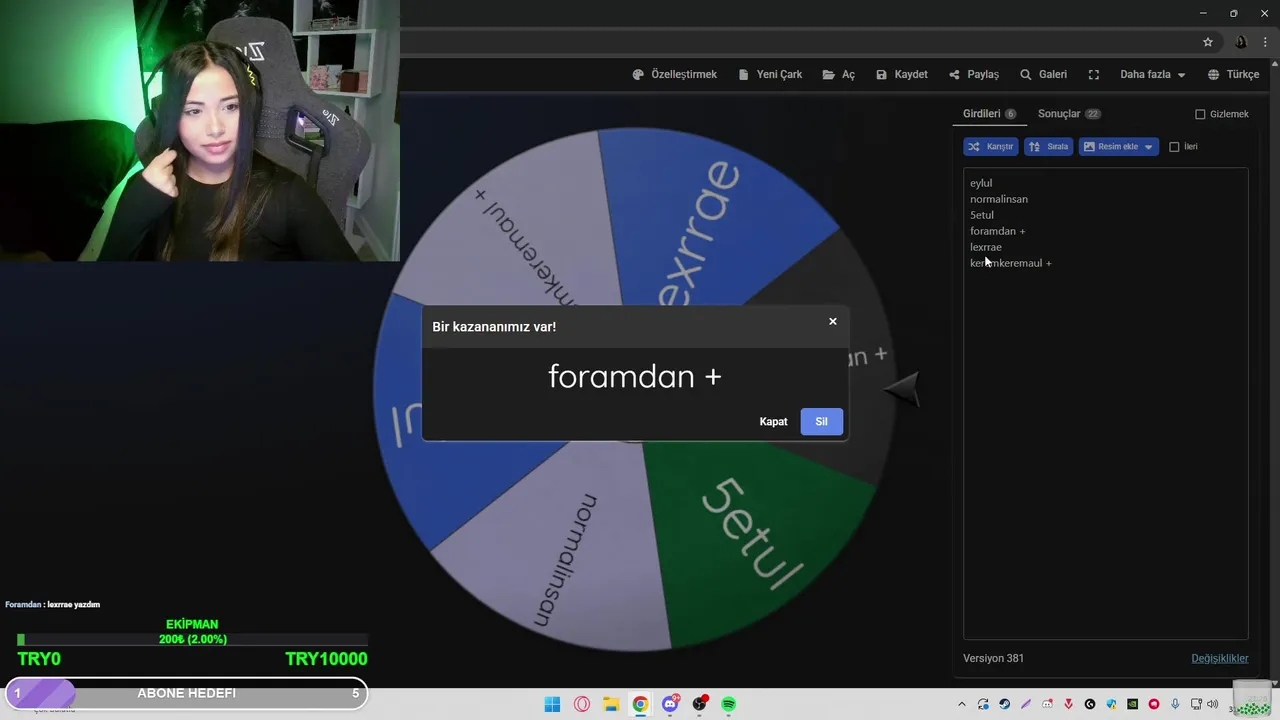Open the Windows Security tray icon
1280x720 pixels.
click(1111, 704)
